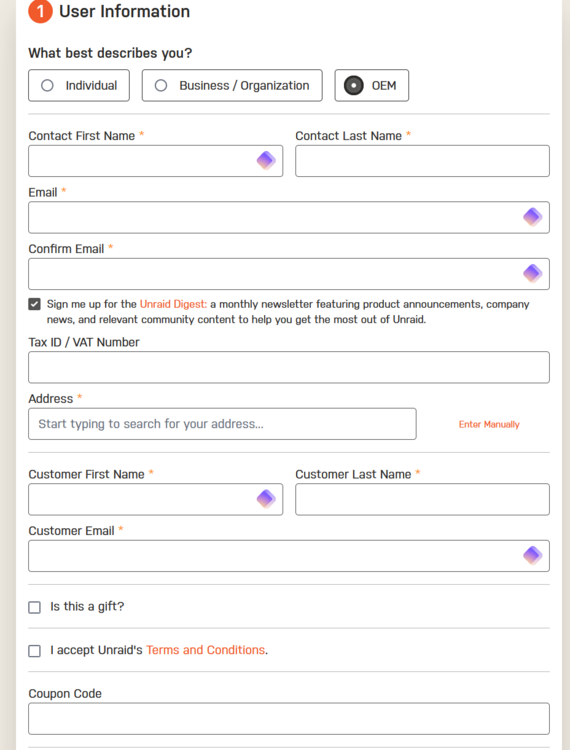Select the Individual radio option

(x=79, y=86)
